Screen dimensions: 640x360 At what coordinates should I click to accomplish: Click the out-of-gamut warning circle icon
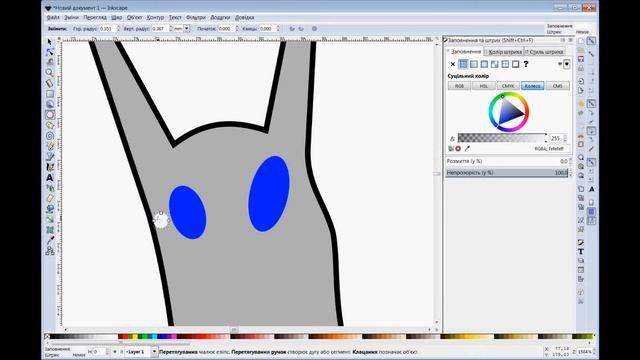tap(458, 149)
